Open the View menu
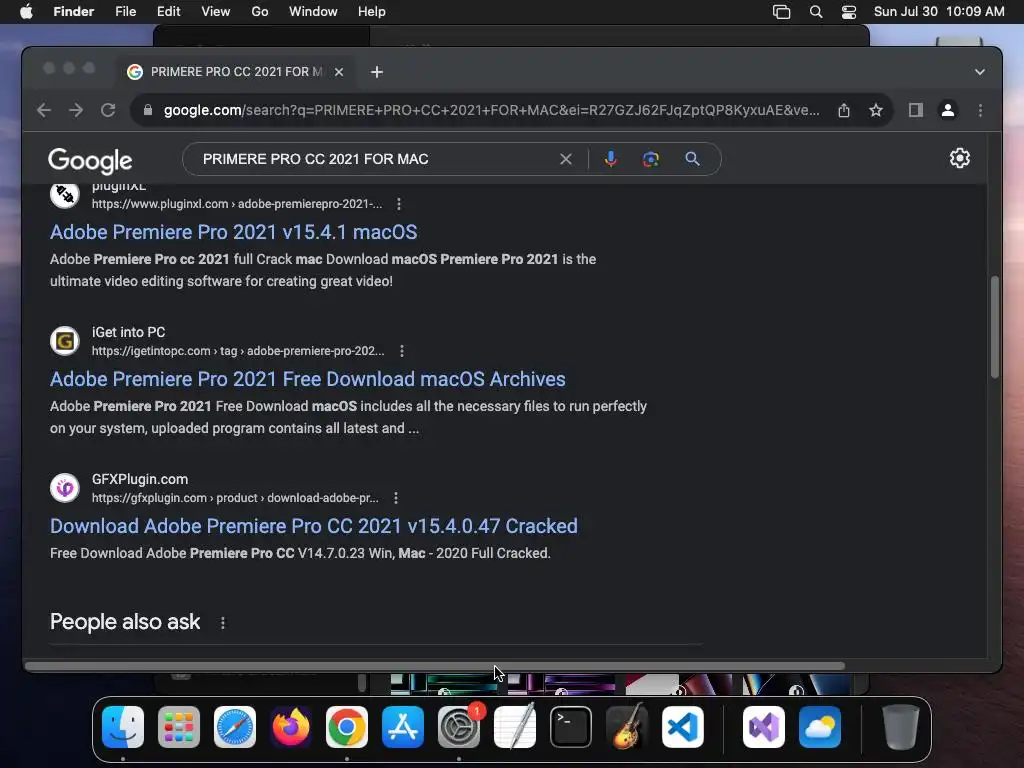 [x=216, y=12]
